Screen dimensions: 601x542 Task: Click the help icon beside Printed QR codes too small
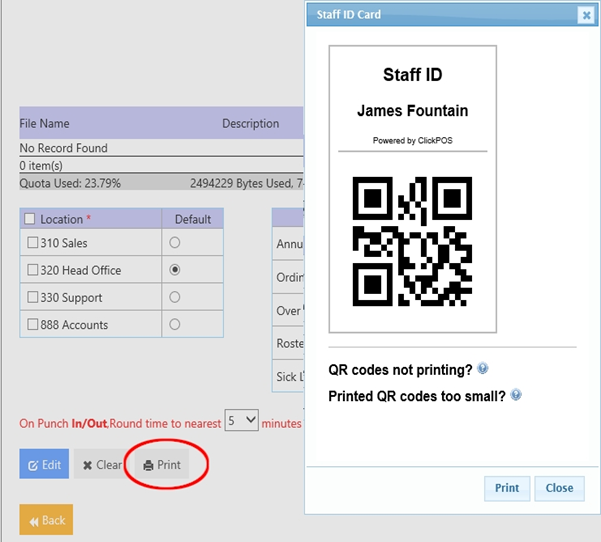pyautogui.click(x=516, y=394)
